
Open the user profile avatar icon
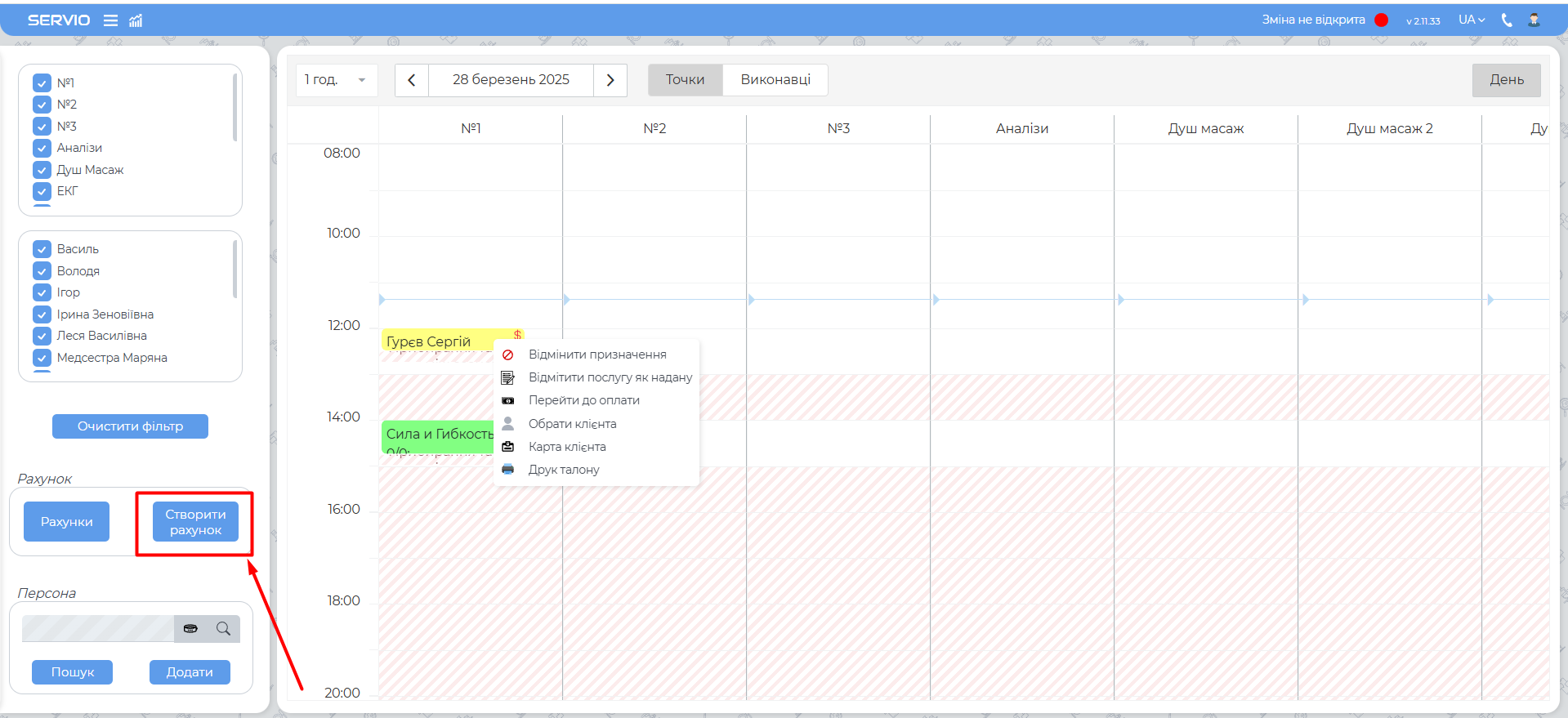1534,20
